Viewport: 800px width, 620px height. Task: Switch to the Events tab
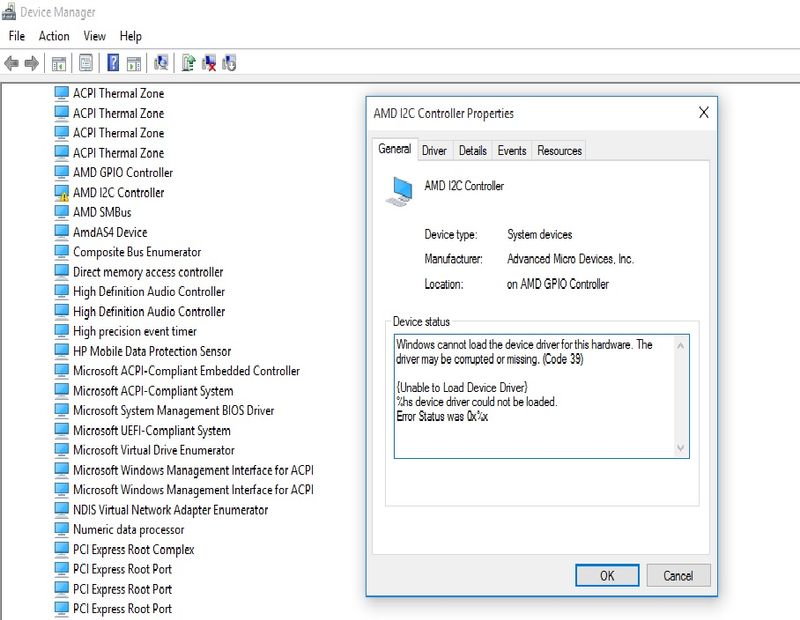point(512,151)
